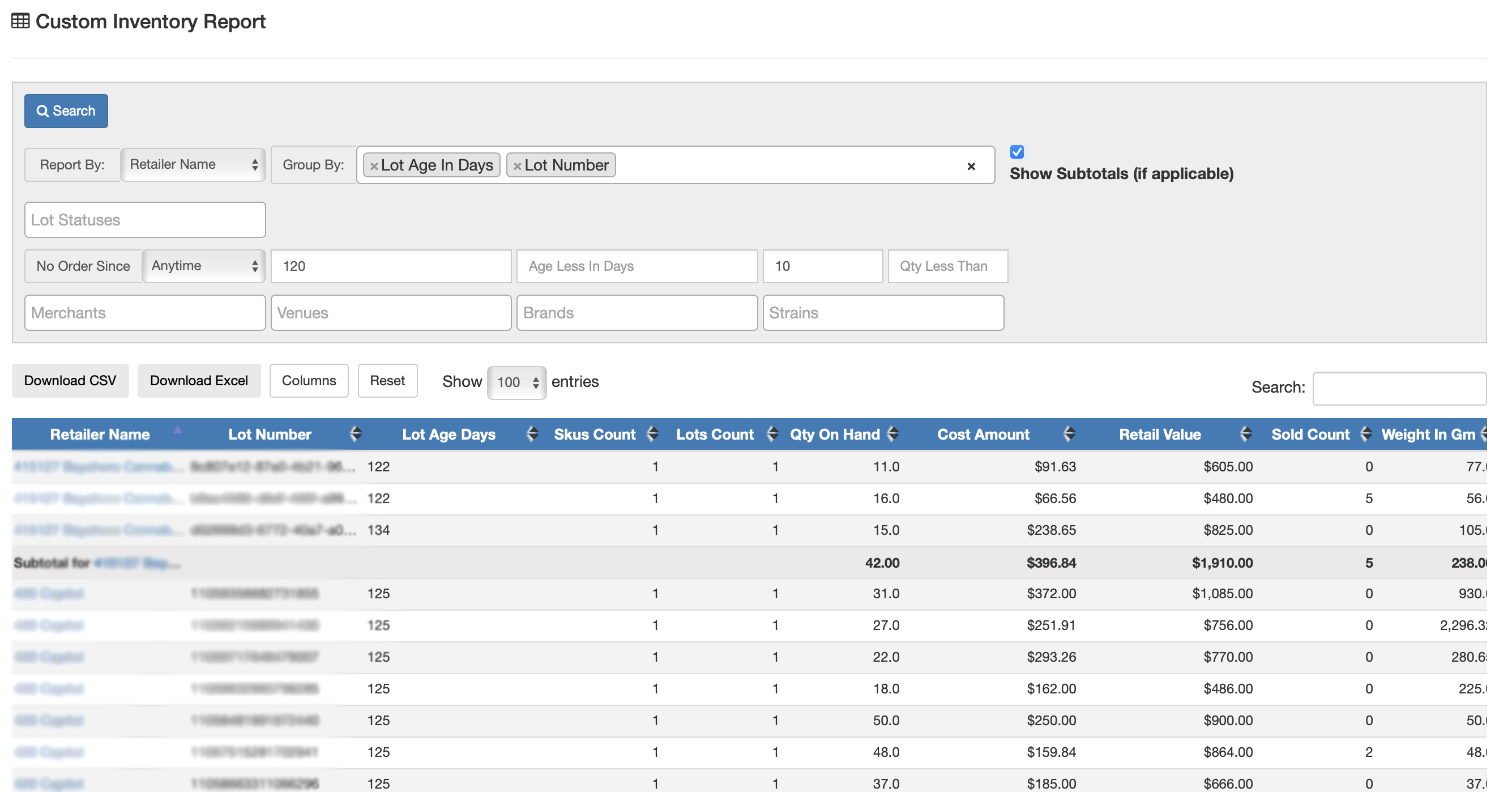Open the Report By Retailer Name dropdown

click(x=193, y=164)
